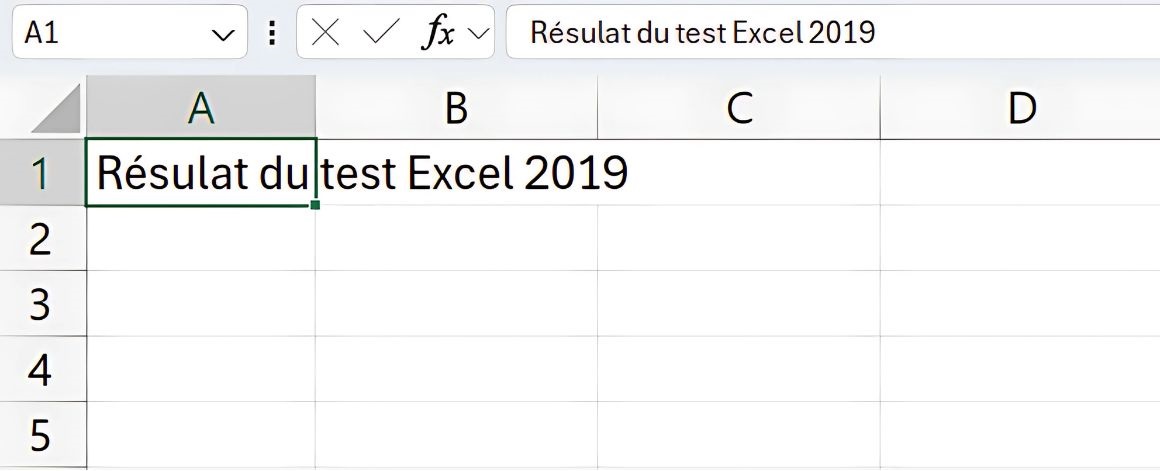This screenshot has width=1160, height=471.
Task: Select column D header
Action: (1020, 108)
